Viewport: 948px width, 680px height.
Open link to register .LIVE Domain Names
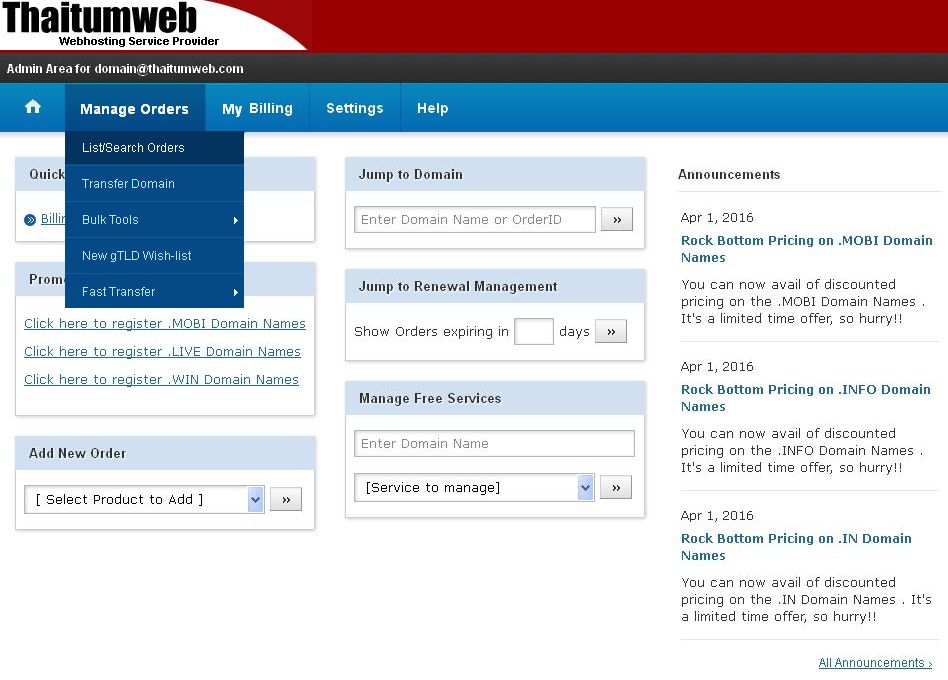click(162, 351)
